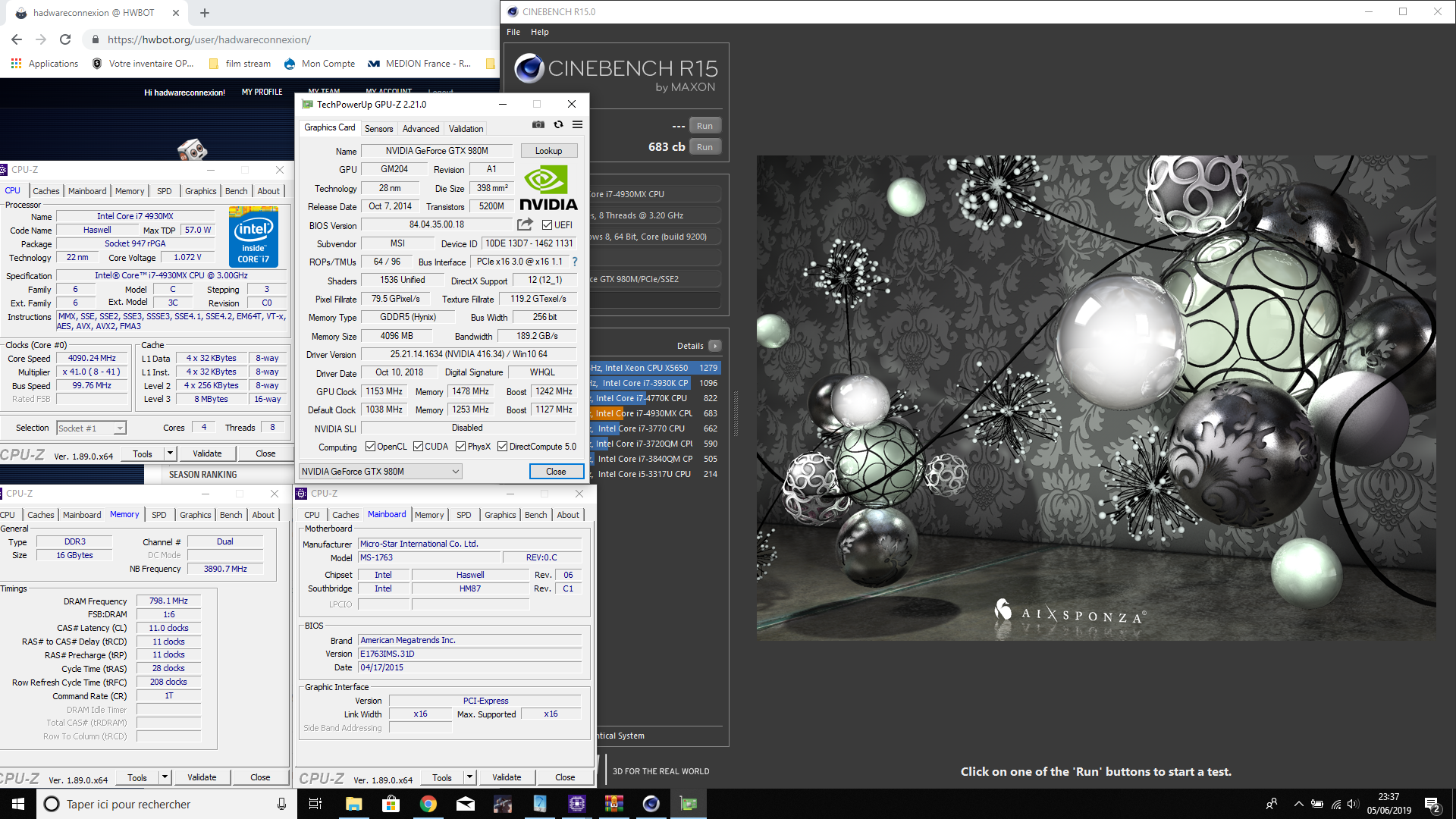Toggle the CUDA checkbox

[418, 447]
